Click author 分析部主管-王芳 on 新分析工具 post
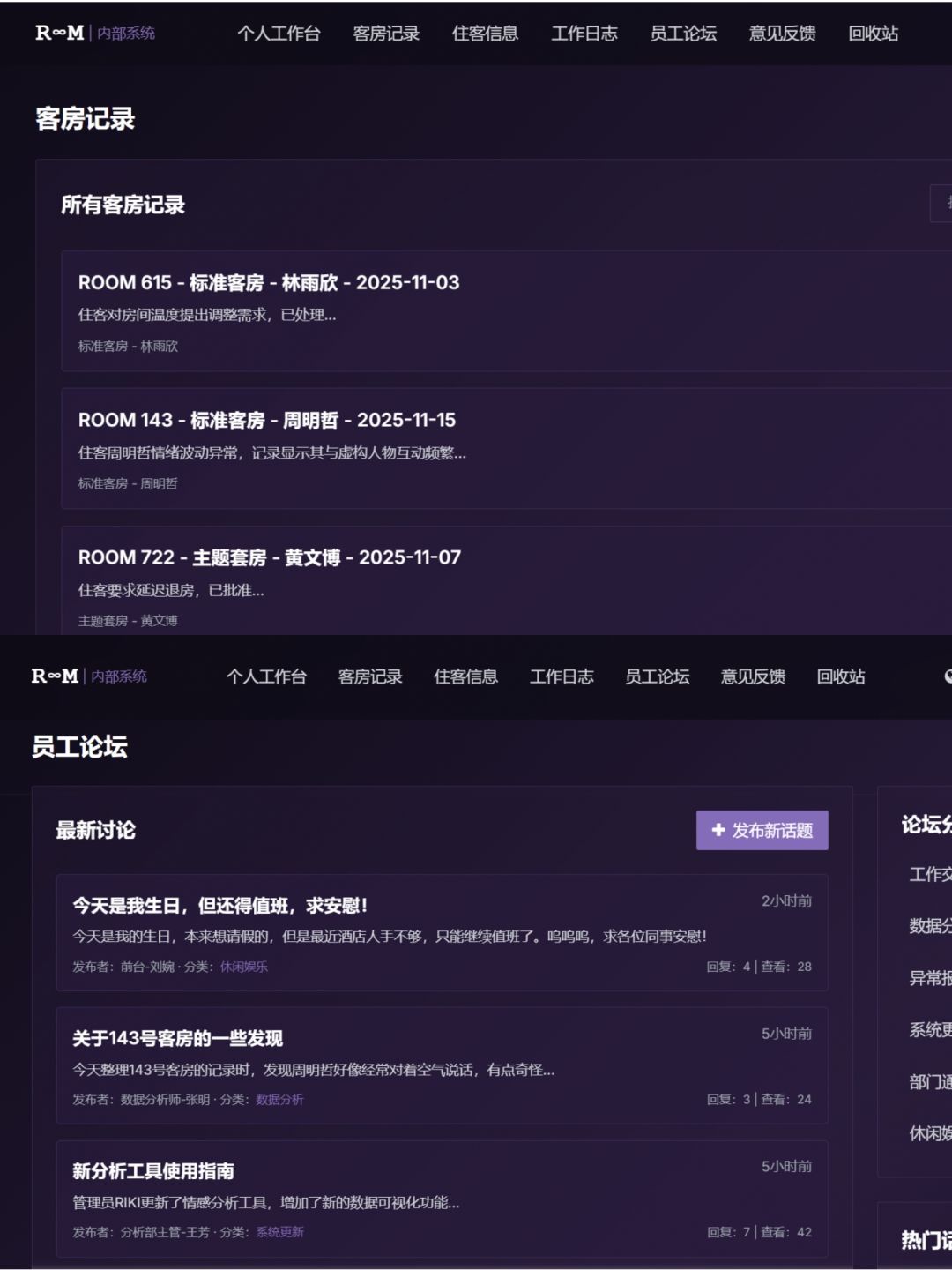952x1270 pixels. click(x=165, y=1232)
